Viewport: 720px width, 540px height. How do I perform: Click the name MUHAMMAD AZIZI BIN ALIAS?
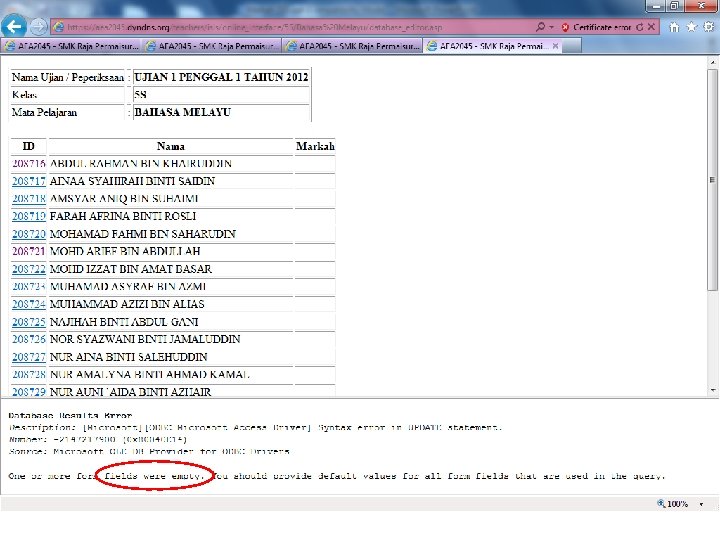click(127, 304)
